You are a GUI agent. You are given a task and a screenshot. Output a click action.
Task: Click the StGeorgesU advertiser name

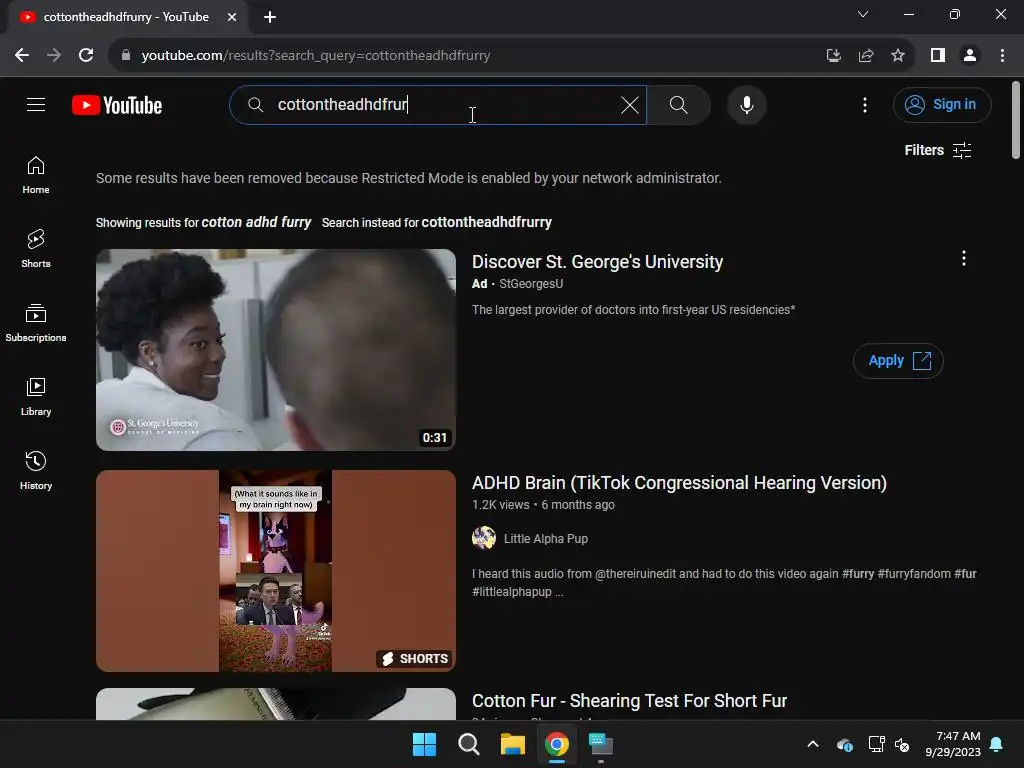pos(531,283)
